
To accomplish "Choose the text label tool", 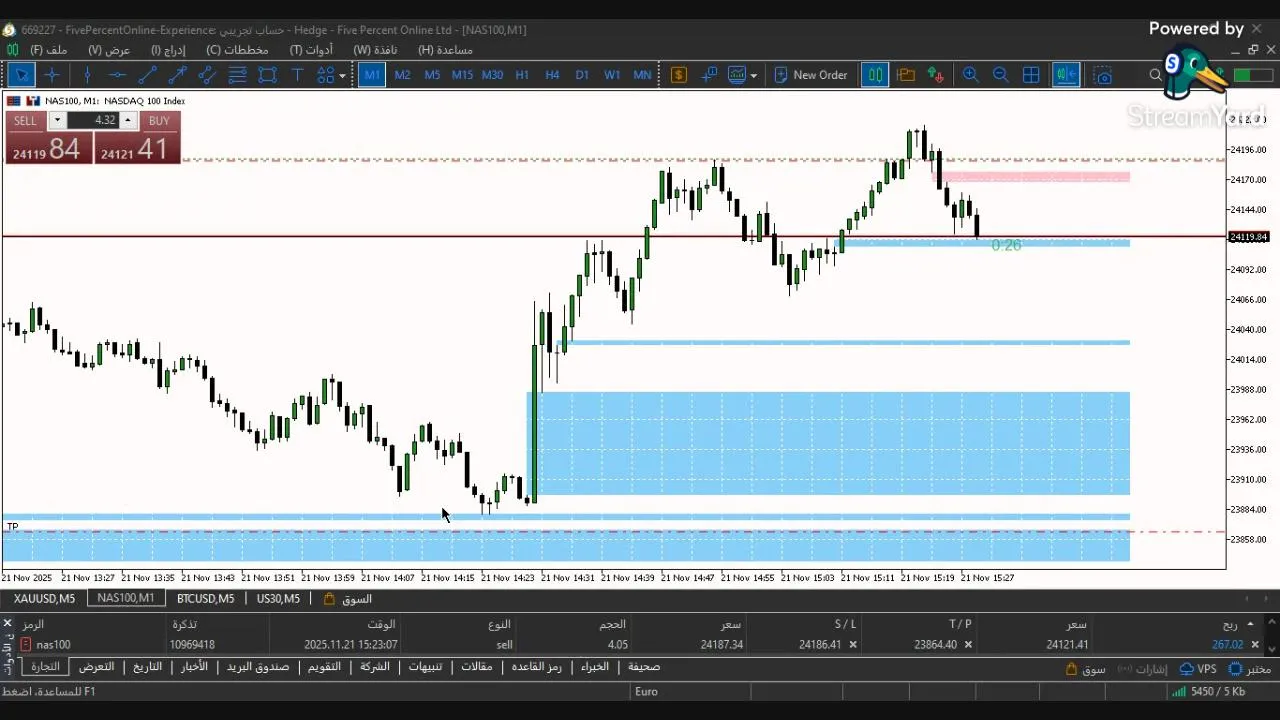I will click(x=297, y=75).
